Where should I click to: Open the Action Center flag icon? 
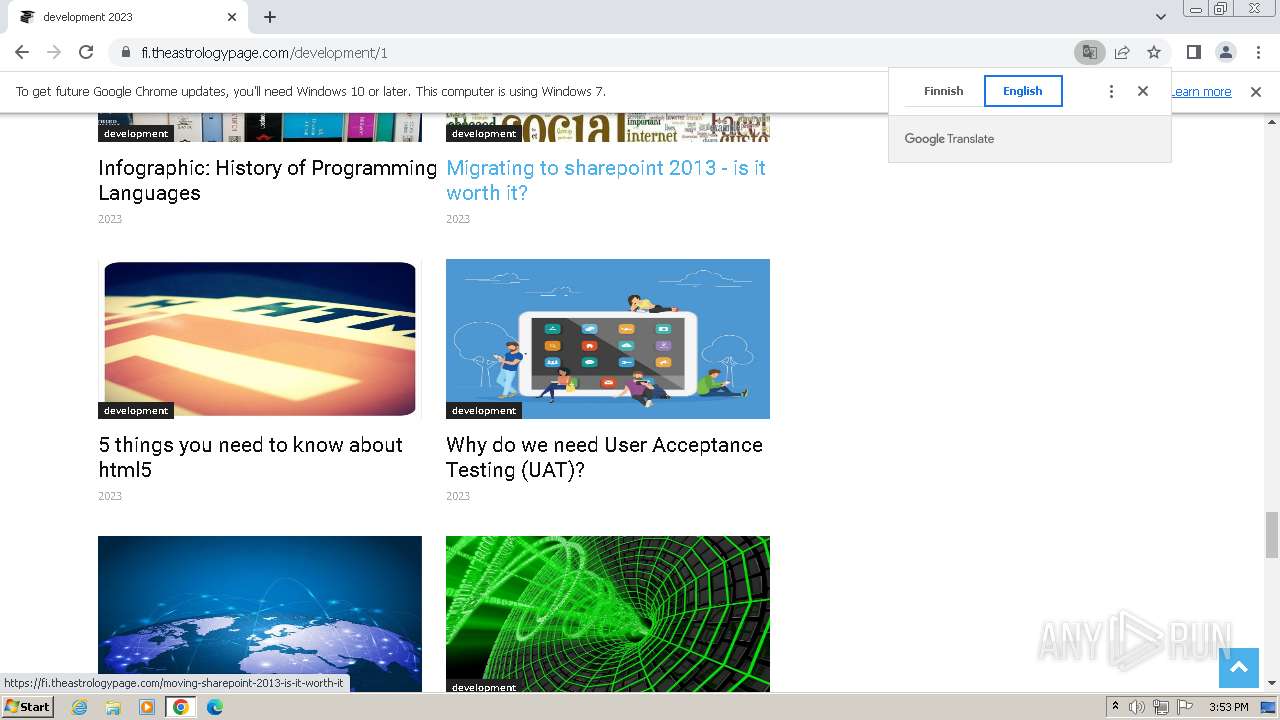(x=1185, y=707)
